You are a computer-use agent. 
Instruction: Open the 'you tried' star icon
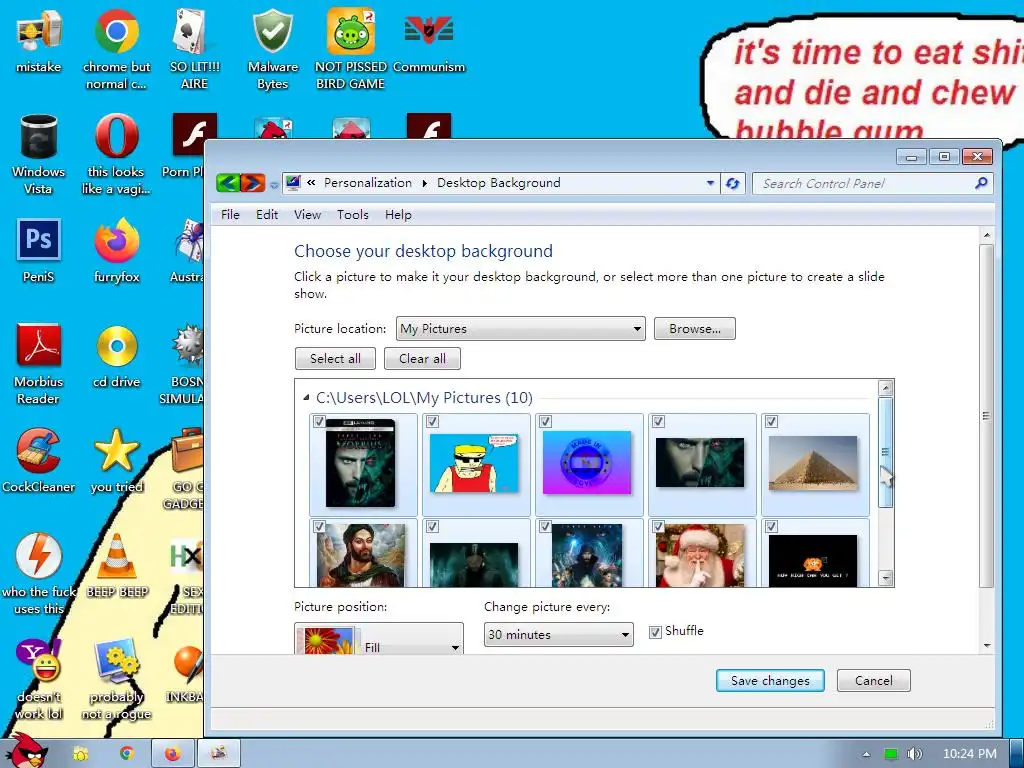pyautogui.click(x=116, y=461)
